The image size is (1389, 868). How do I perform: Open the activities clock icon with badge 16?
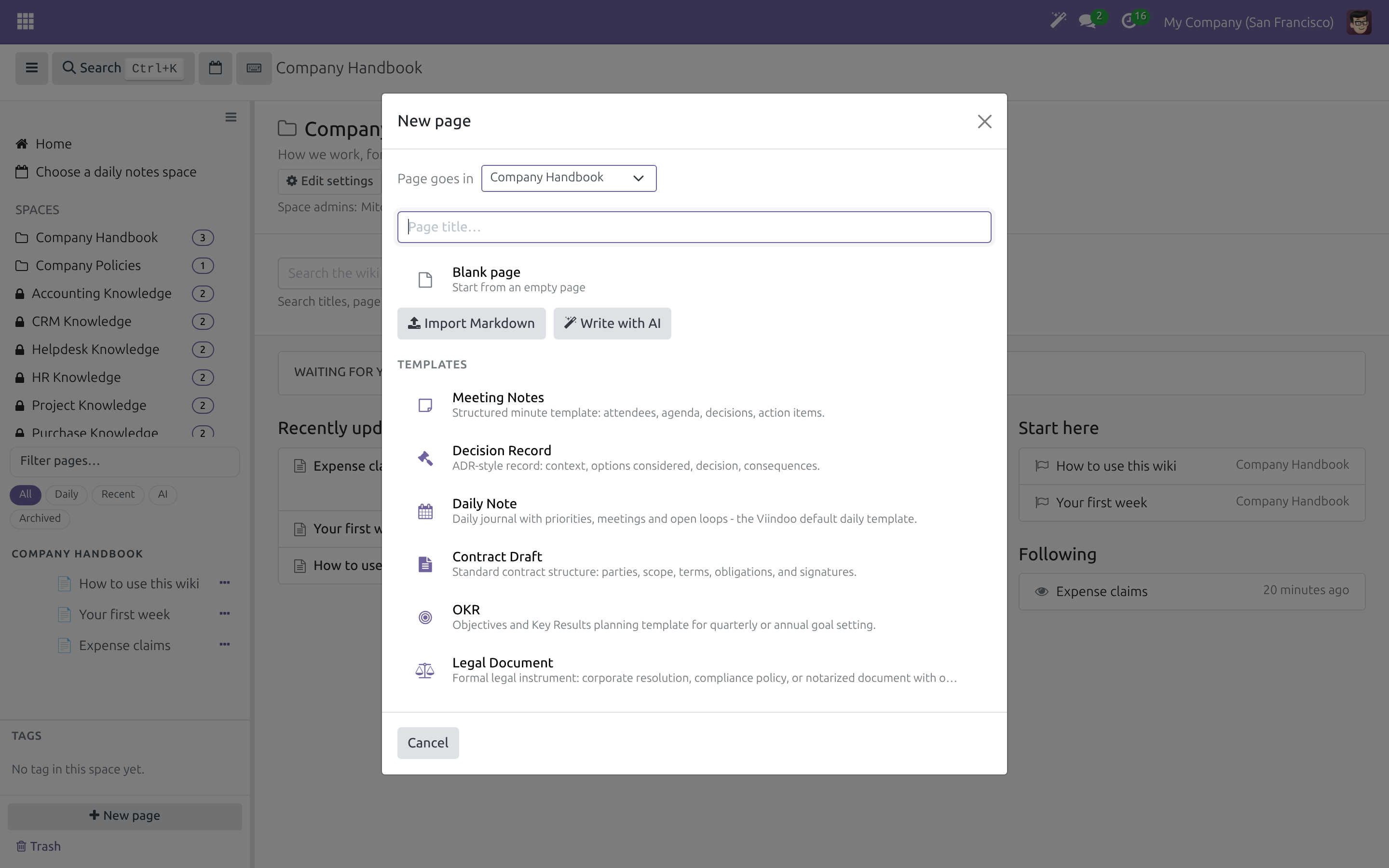1134,21
